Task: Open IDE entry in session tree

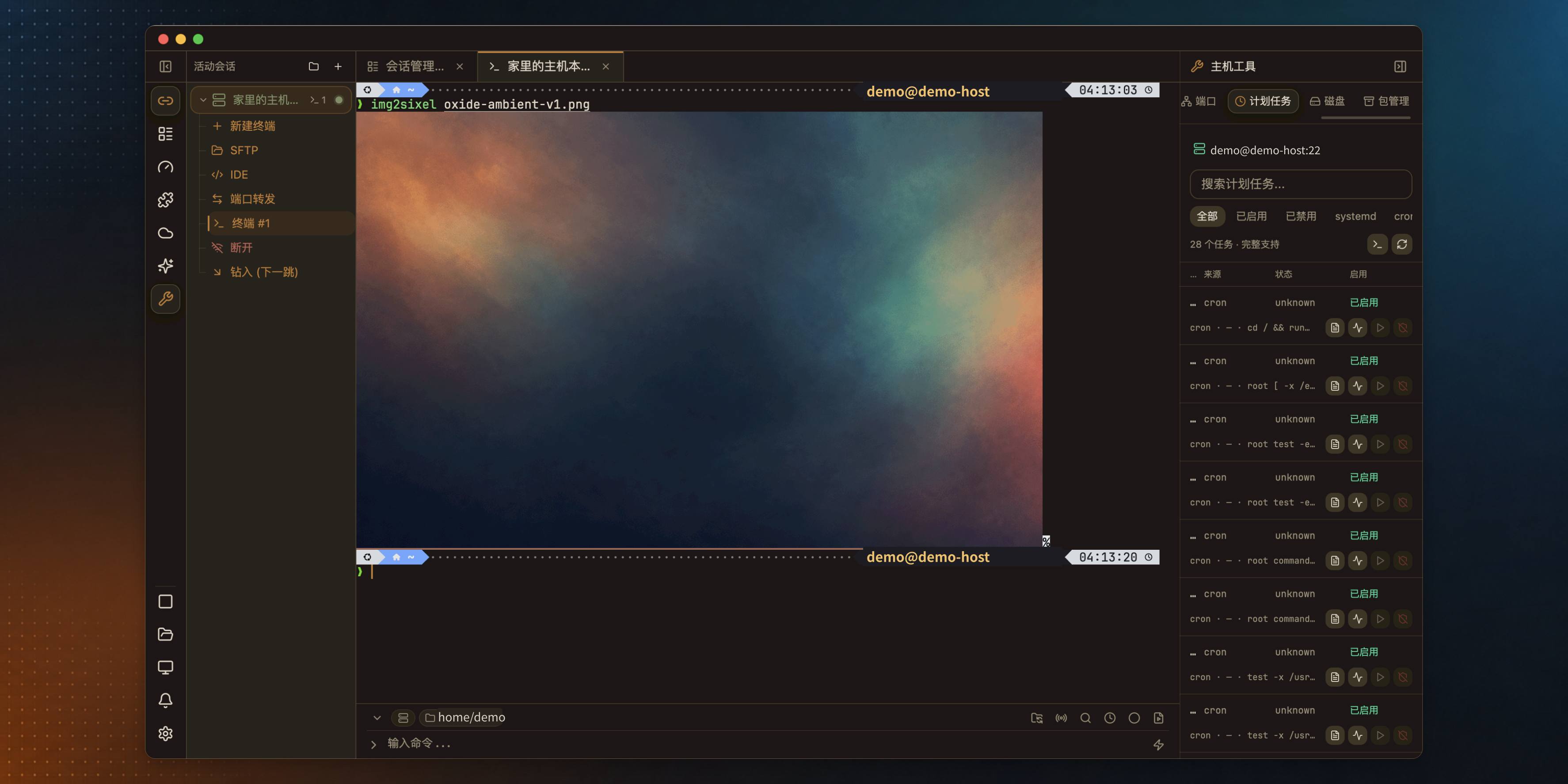Action: [239, 175]
